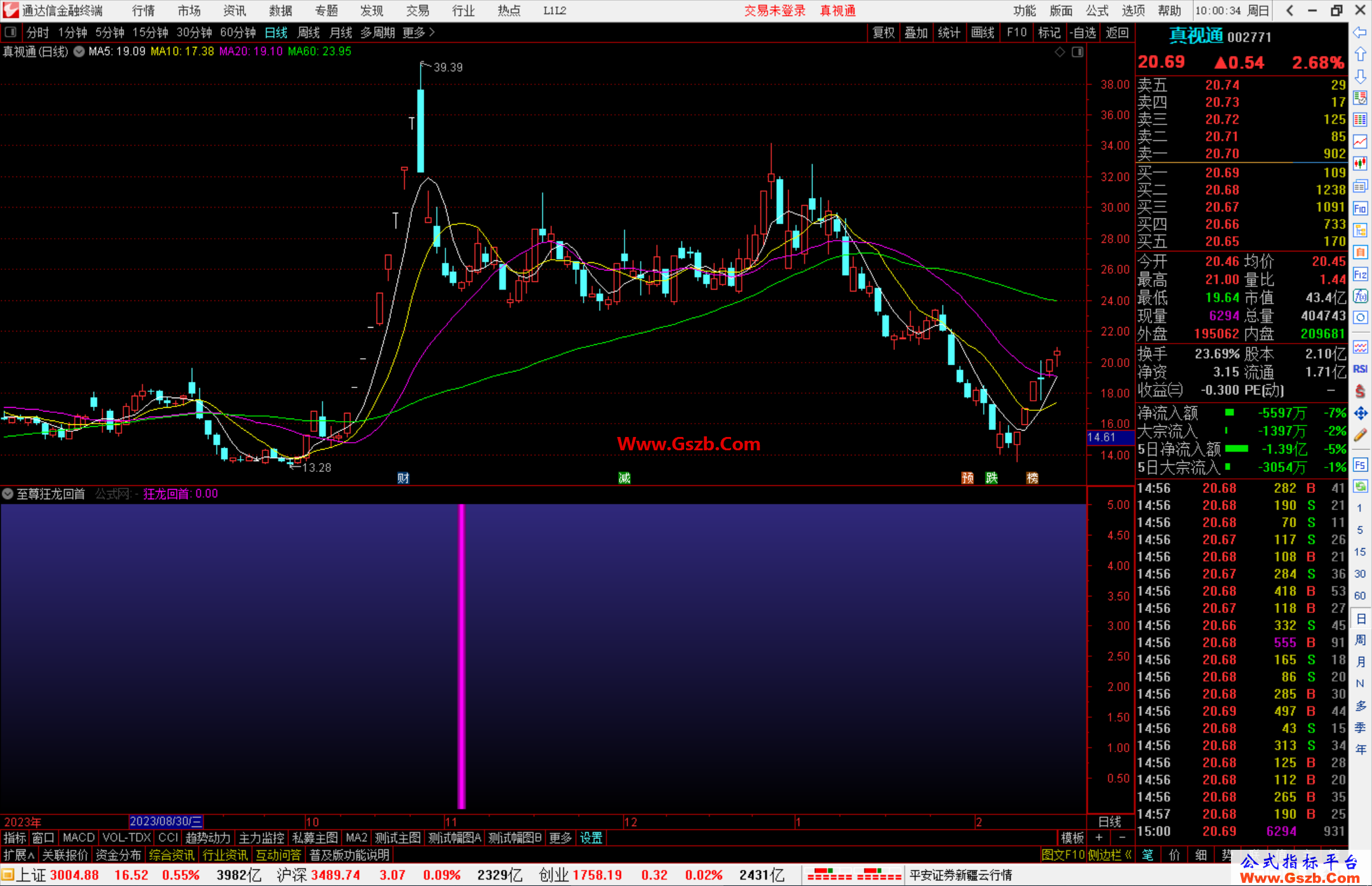Screen dimensions: 1372x886
Task: Open the tree structure icon in sidebar
Action: (x=1360, y=230)
